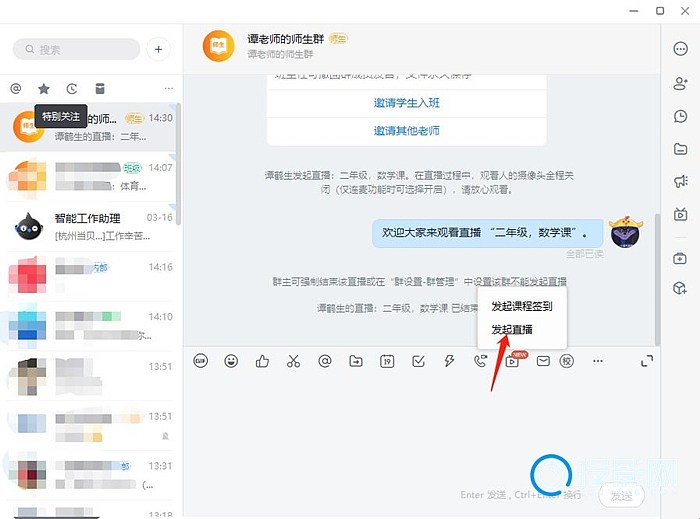This screenshot has height=519, width=700.
Task: Click the thumbs-up like icon
Action: point(262,361)
